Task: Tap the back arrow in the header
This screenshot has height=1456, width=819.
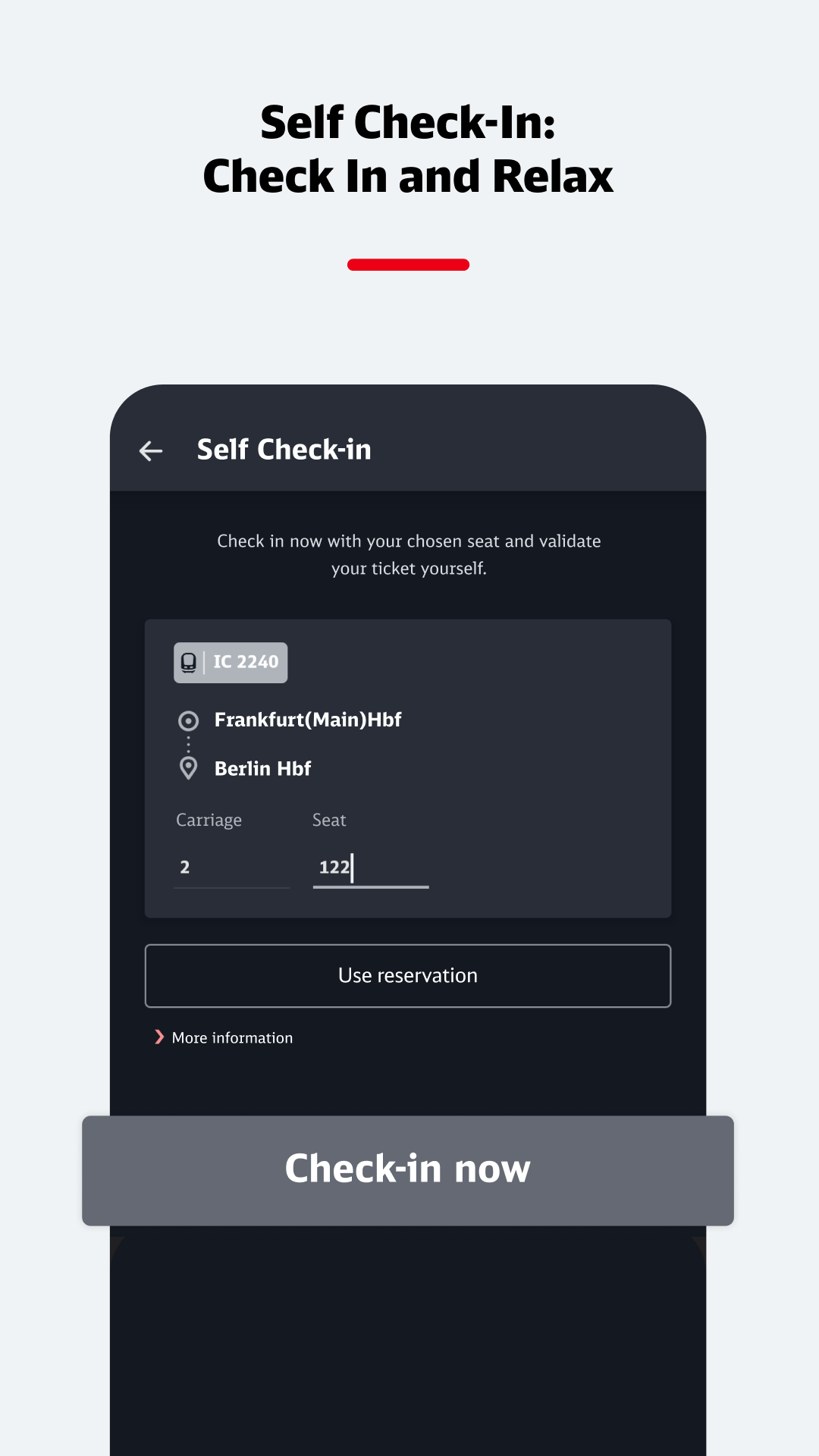Action: (151, 450)
